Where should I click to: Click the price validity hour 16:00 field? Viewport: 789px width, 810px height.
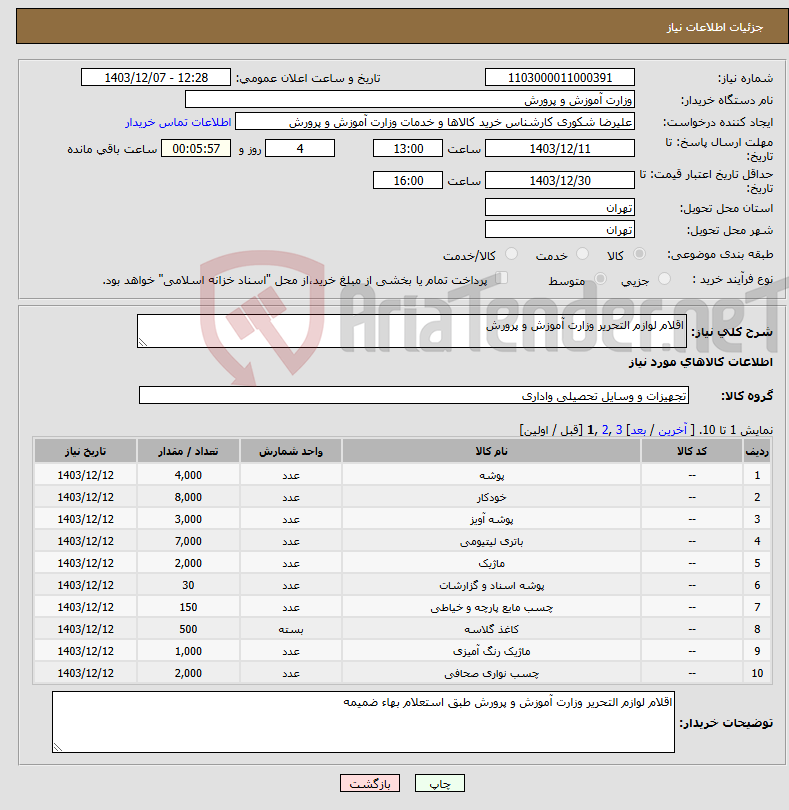click(408, 180)
